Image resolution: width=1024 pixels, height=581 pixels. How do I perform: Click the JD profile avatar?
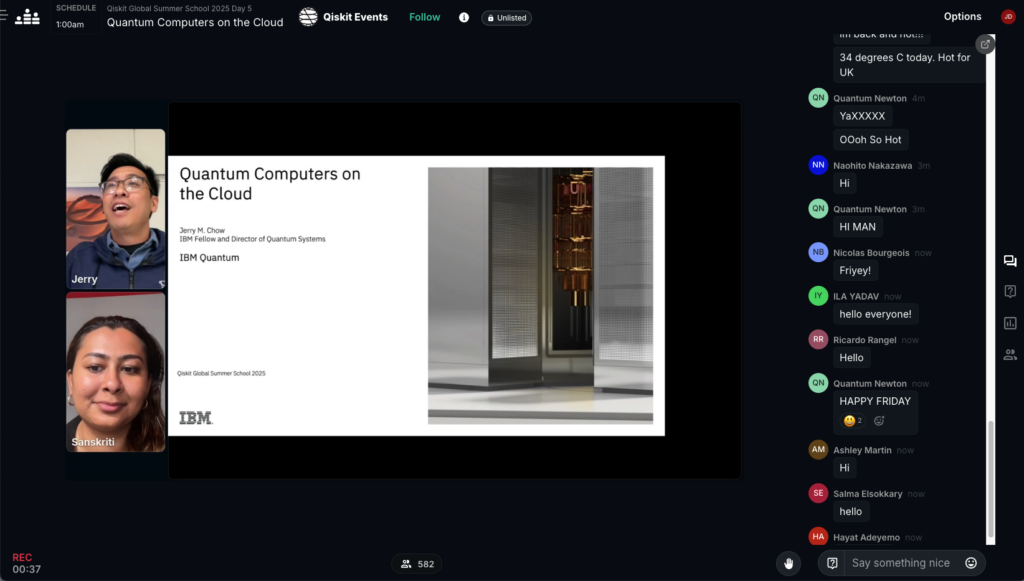(x=1008, y=17)
